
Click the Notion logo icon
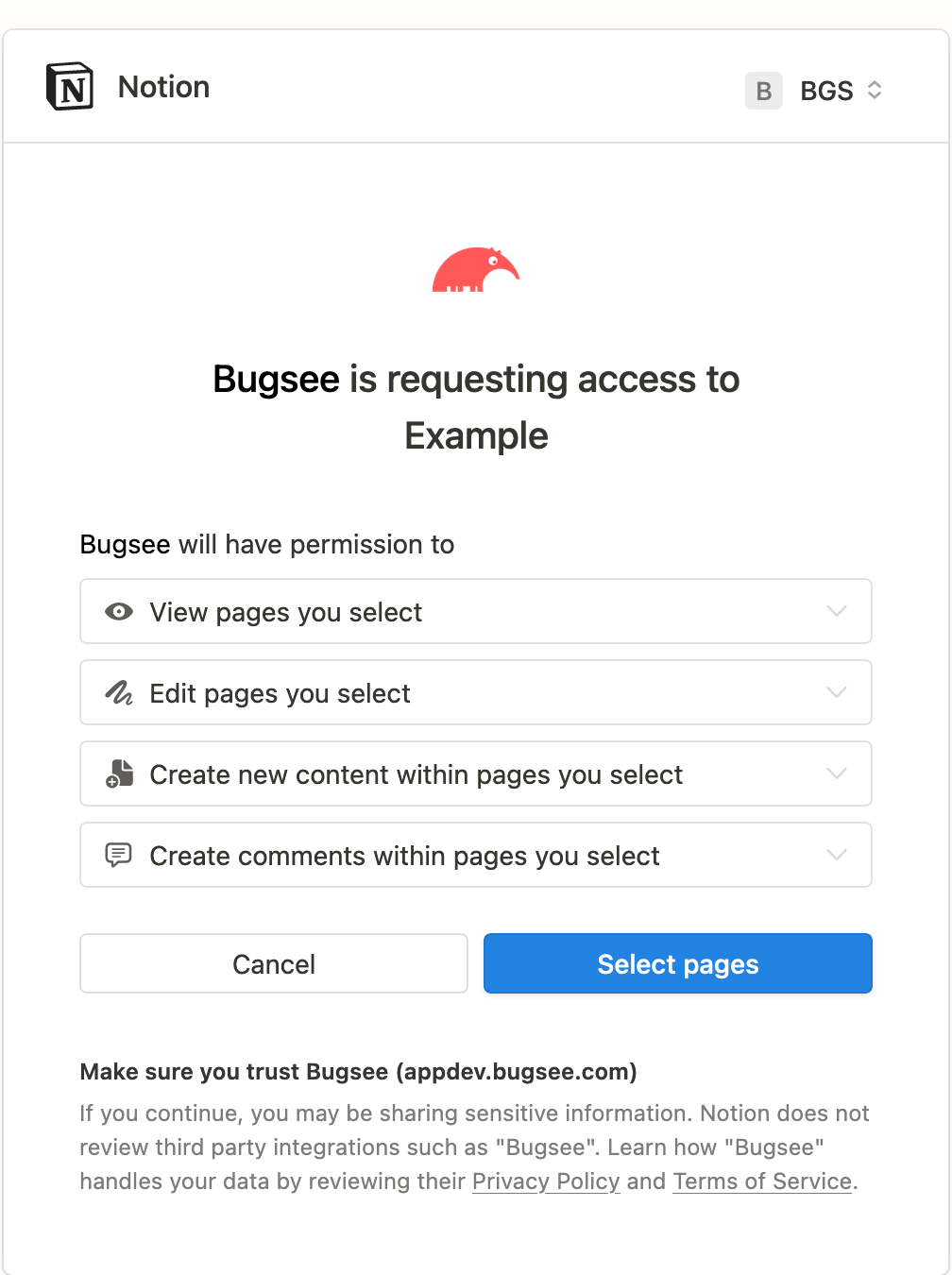click(x=68, y=86)
